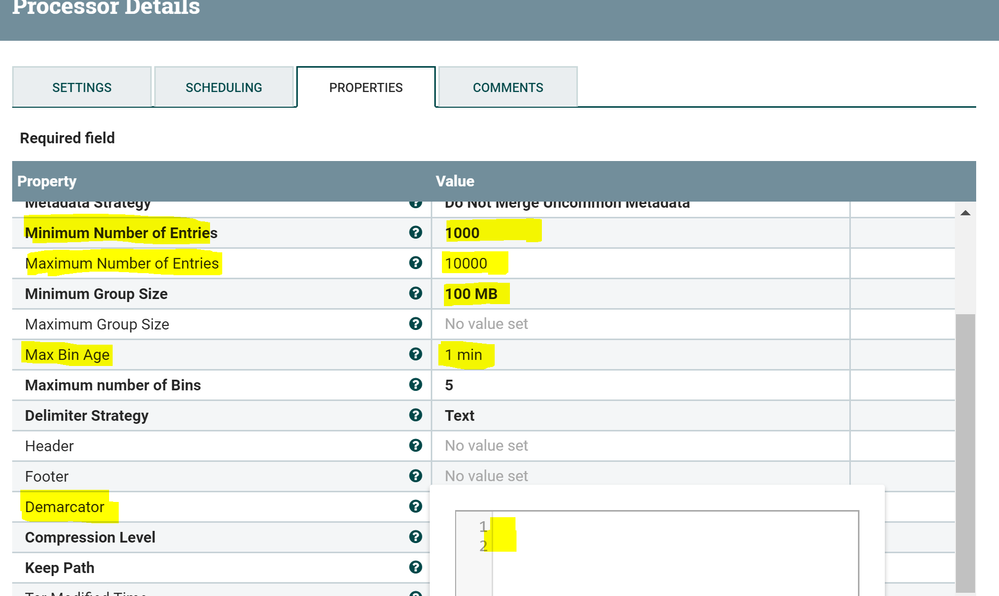The height and width of the screenshot is (596, 999).
Task: Select the Minimum Number of Entries property name
Action: 121,233
